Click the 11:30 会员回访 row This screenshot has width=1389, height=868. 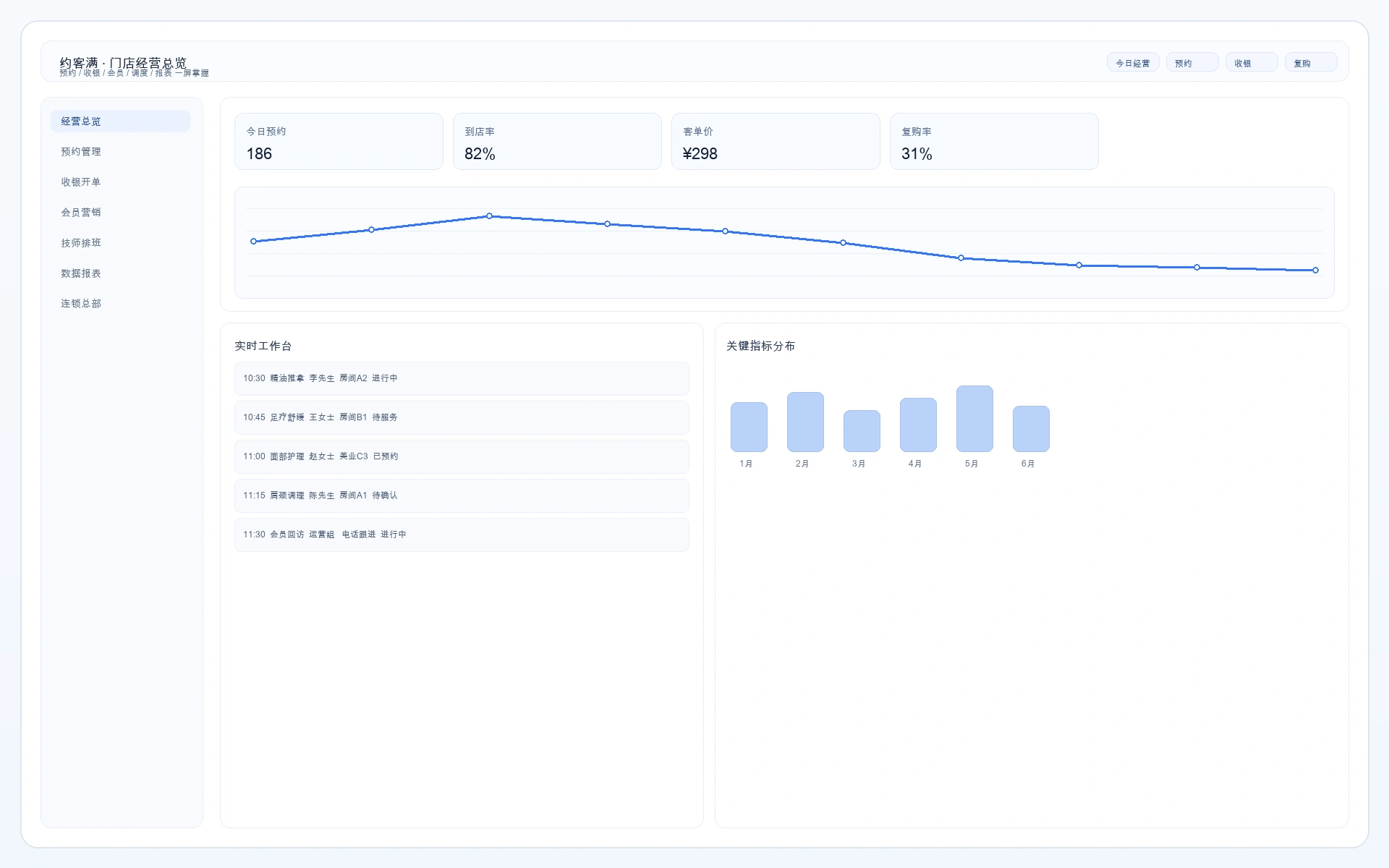tap(461, 535)
